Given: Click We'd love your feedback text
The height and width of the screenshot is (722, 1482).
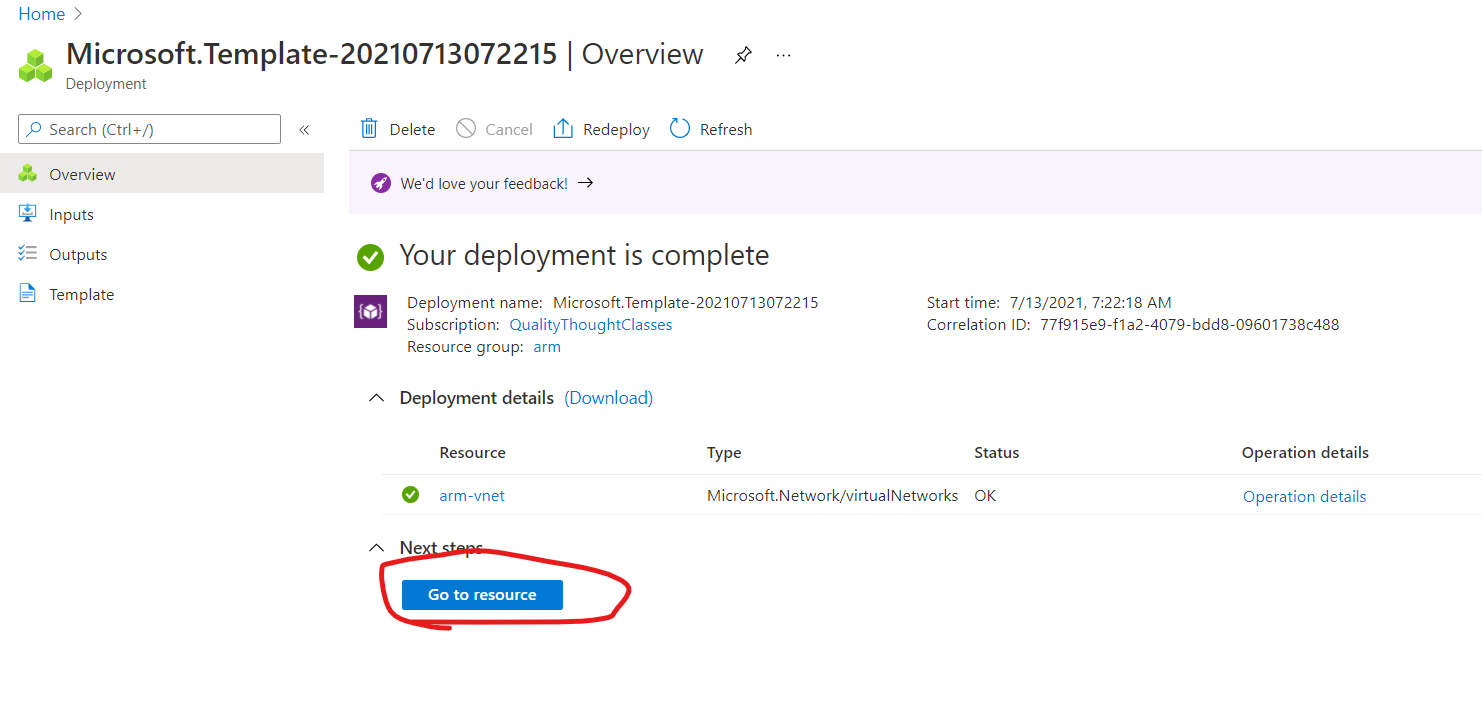Looking at the screenshot, I should pos(484,184).
